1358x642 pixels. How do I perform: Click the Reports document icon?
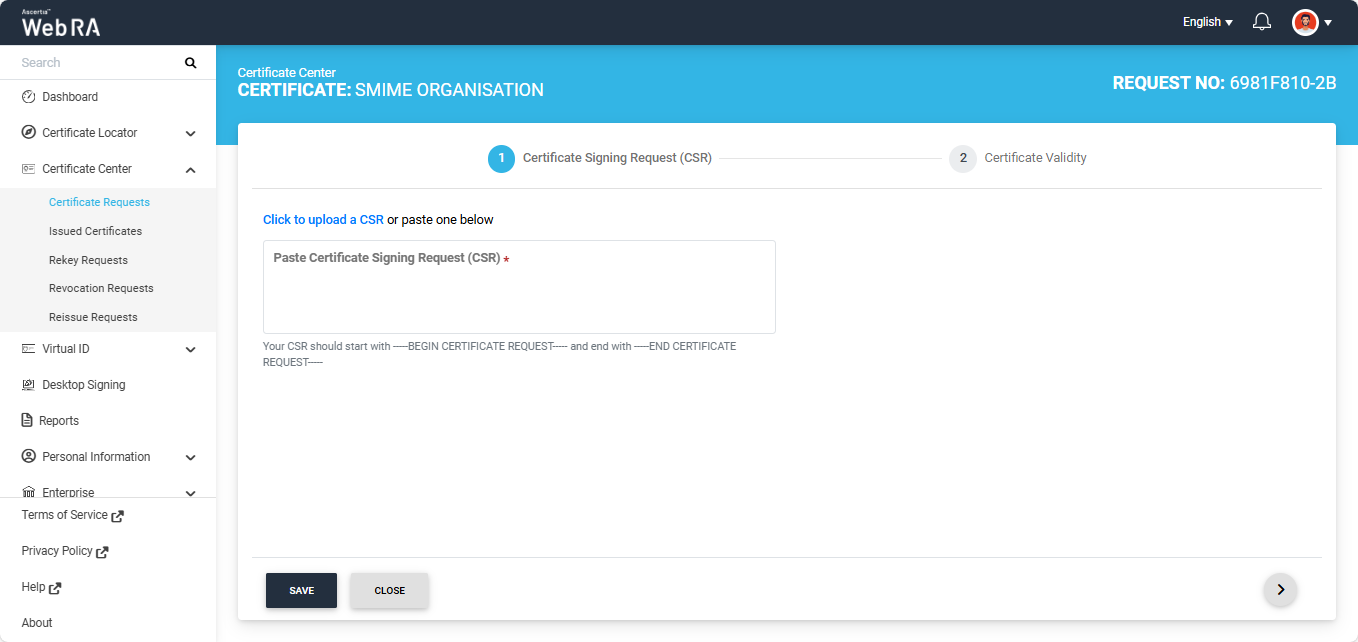pyautogui.click(x=28, y=421)
